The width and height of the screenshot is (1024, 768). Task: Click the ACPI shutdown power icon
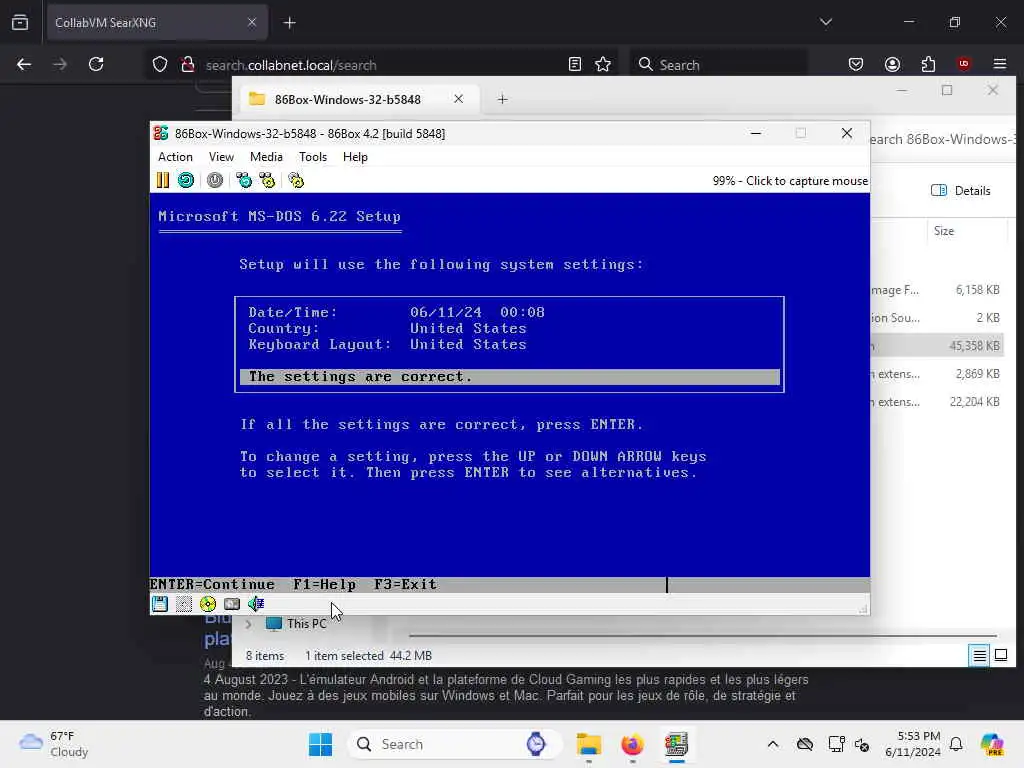215,180
